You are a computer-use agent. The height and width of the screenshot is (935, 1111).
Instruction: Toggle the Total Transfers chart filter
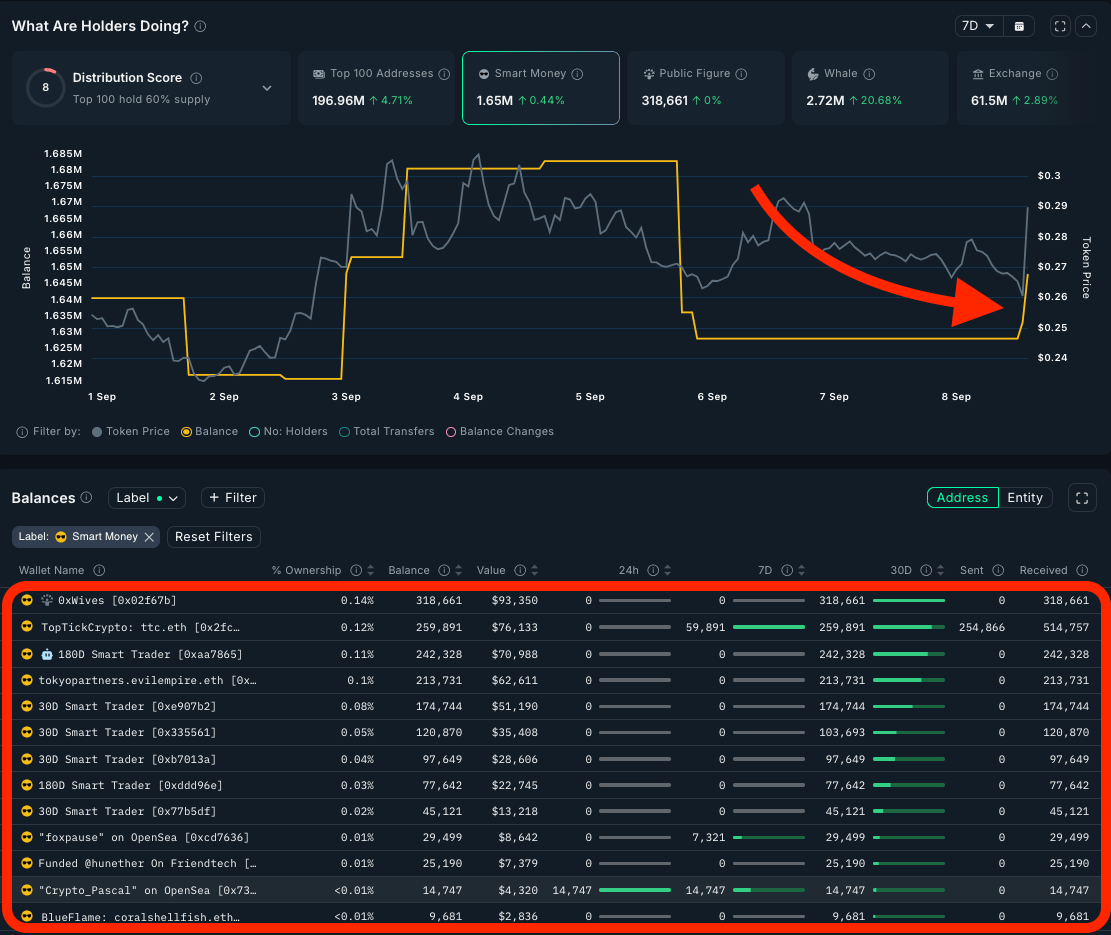387,431
